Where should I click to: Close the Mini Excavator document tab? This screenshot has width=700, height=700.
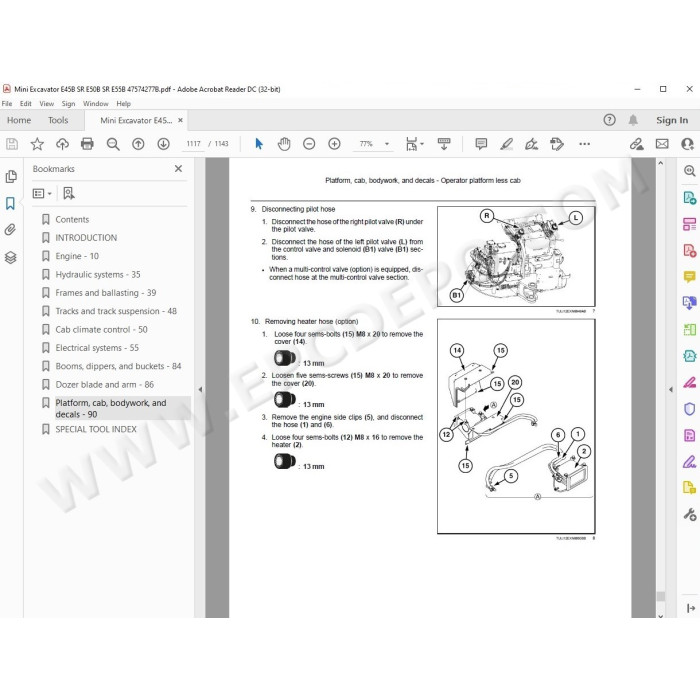[x=180, y=120]
